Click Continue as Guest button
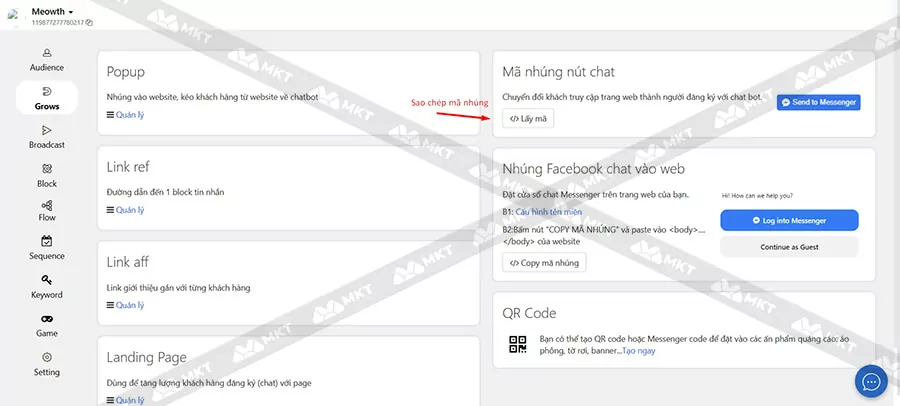 pyautogui.click(x=789, y=247)
